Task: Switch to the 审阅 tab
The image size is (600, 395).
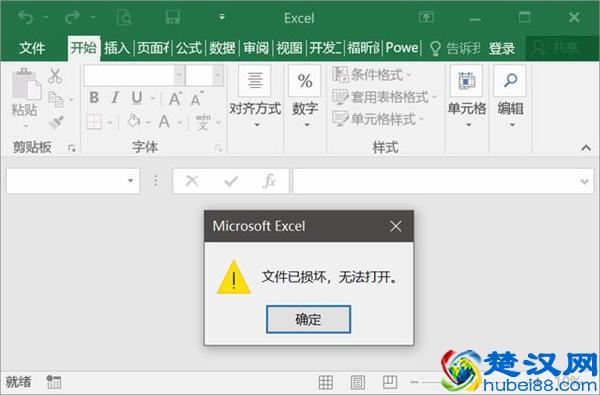Action: click(256, 48)
